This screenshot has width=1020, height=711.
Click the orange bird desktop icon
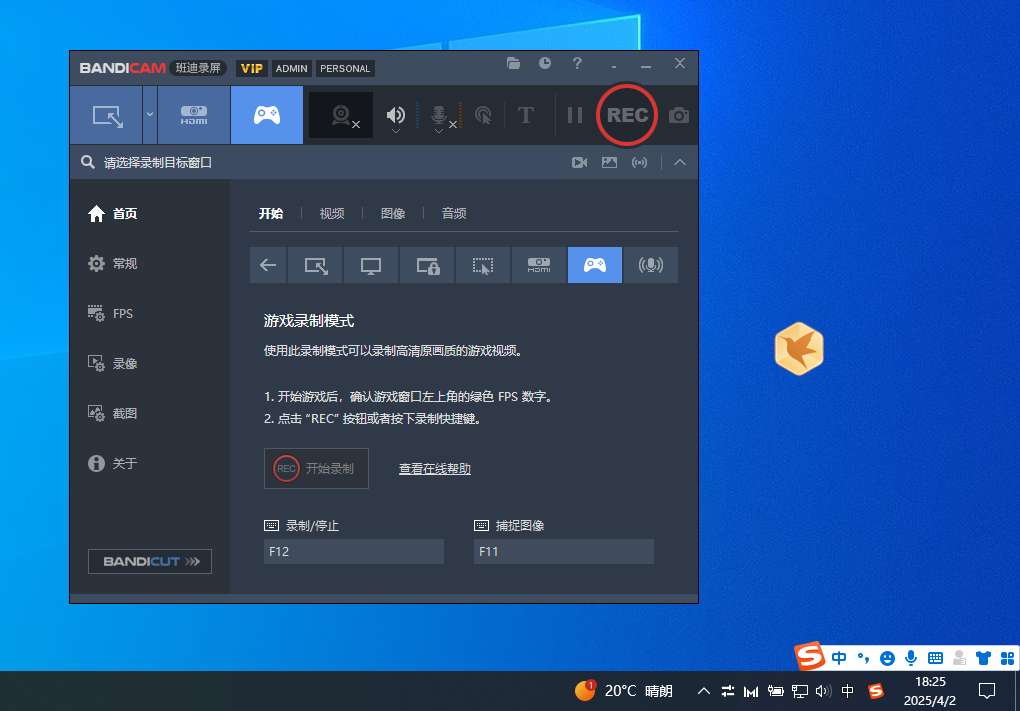click(x=799, y=349)
